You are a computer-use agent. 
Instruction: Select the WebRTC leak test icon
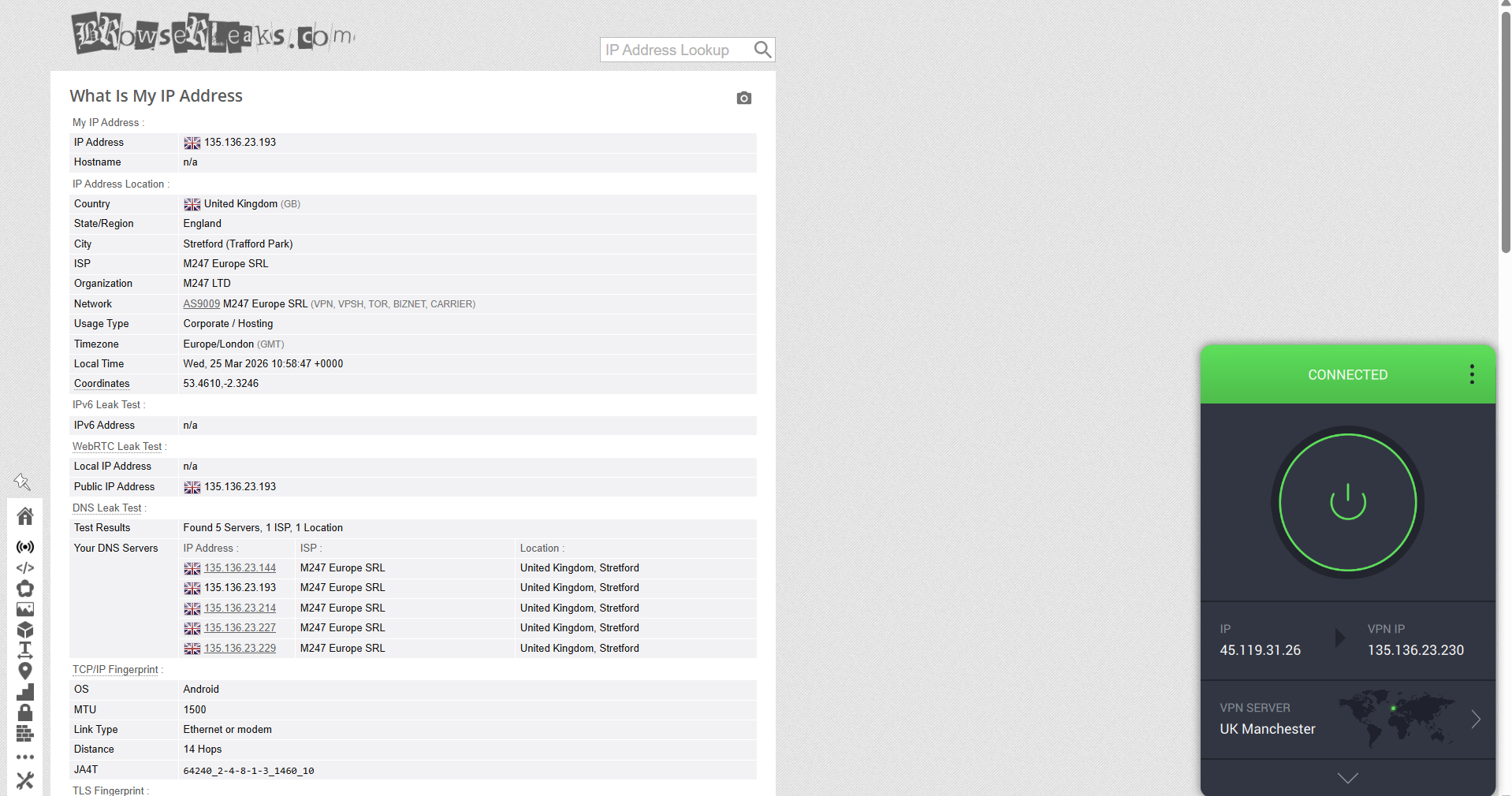pyautogui.click(x=24, y=547)
